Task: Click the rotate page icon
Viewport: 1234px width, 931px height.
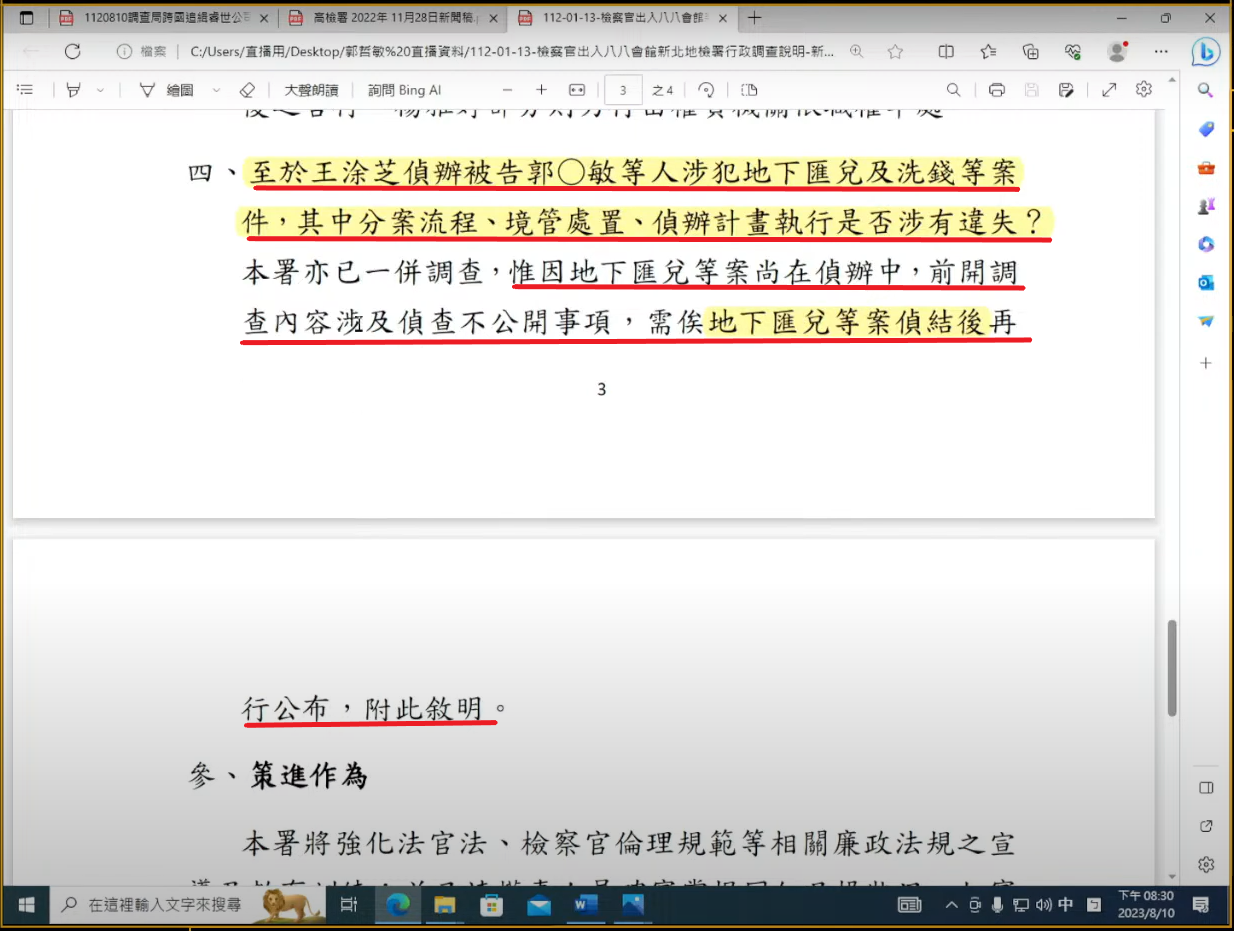Action: 706,90
